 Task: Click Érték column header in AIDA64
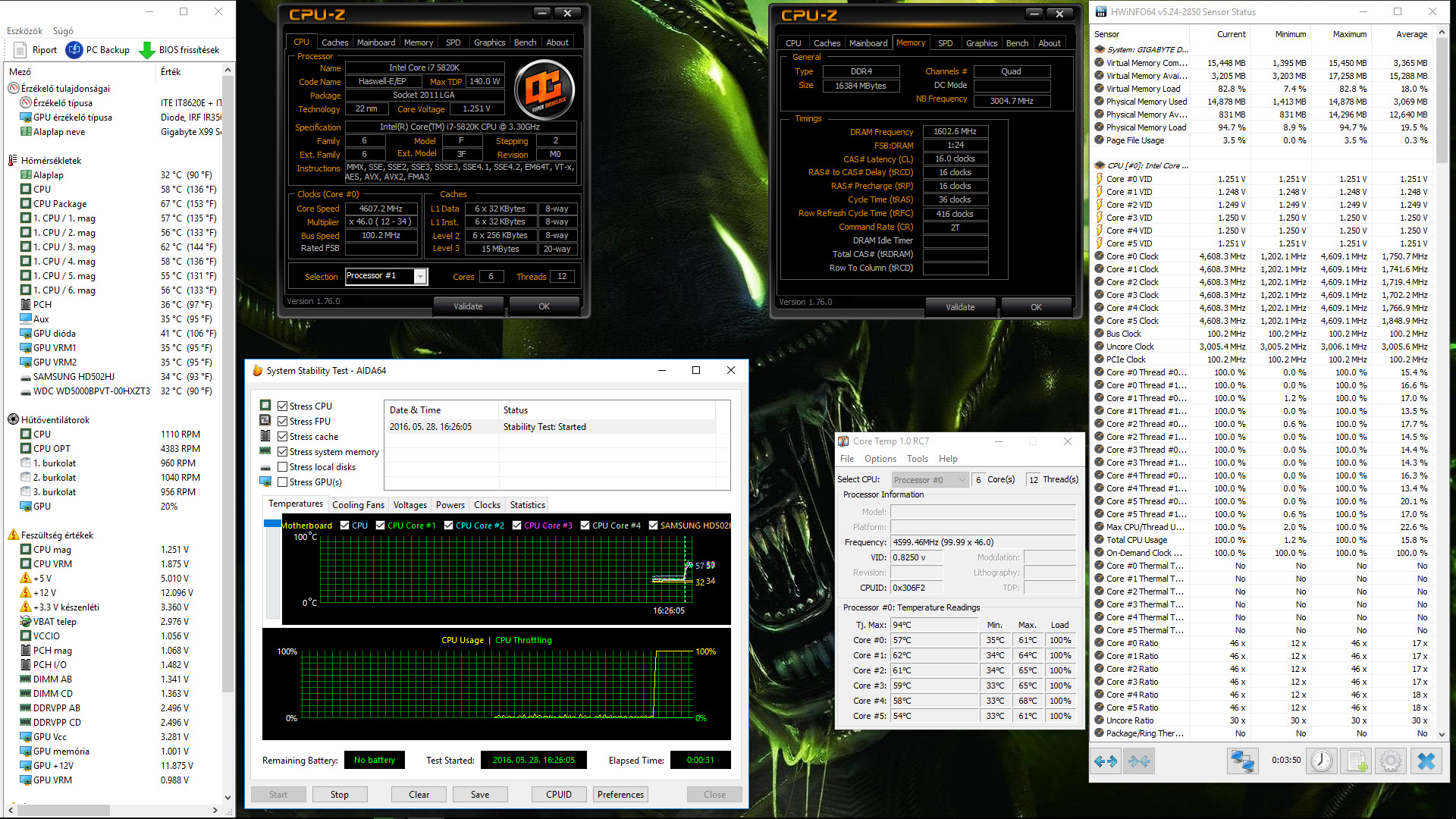pos(171,71)
